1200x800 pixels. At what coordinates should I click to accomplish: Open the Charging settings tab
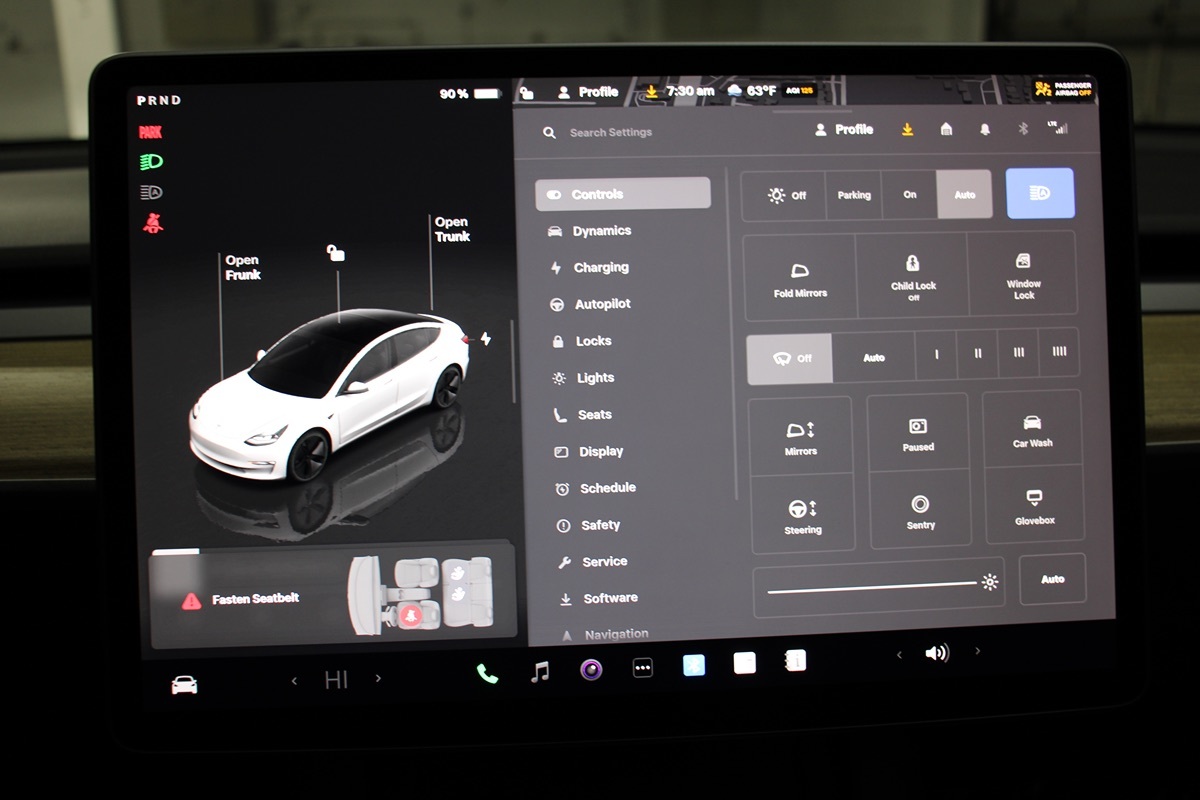click(x=600, y=268)
